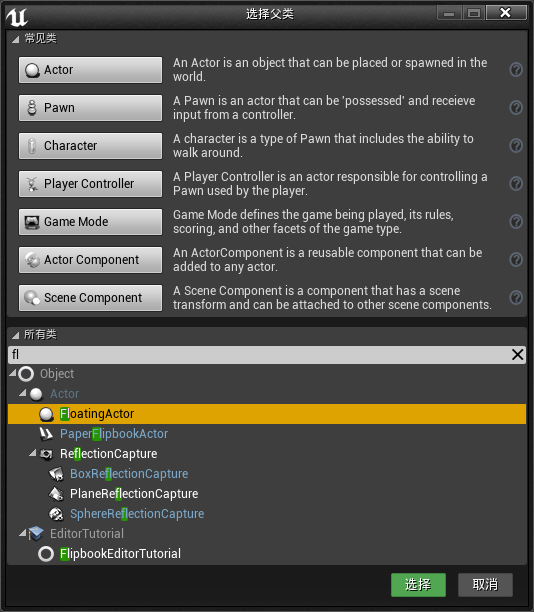This screenshot has height=612, width=534.
Task: Select the EditorTutorial class label
Action: pyautogui.click(x=87, y=534)
